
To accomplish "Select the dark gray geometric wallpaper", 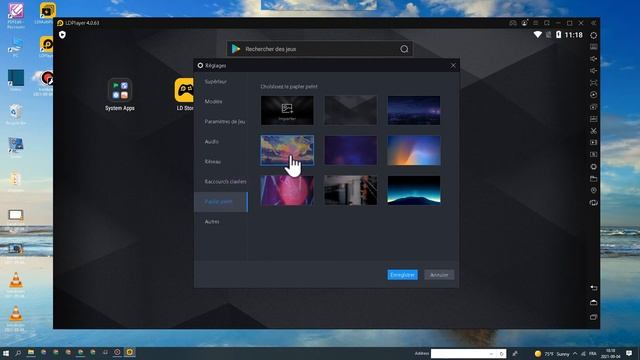I will click(x=351, y=111).
